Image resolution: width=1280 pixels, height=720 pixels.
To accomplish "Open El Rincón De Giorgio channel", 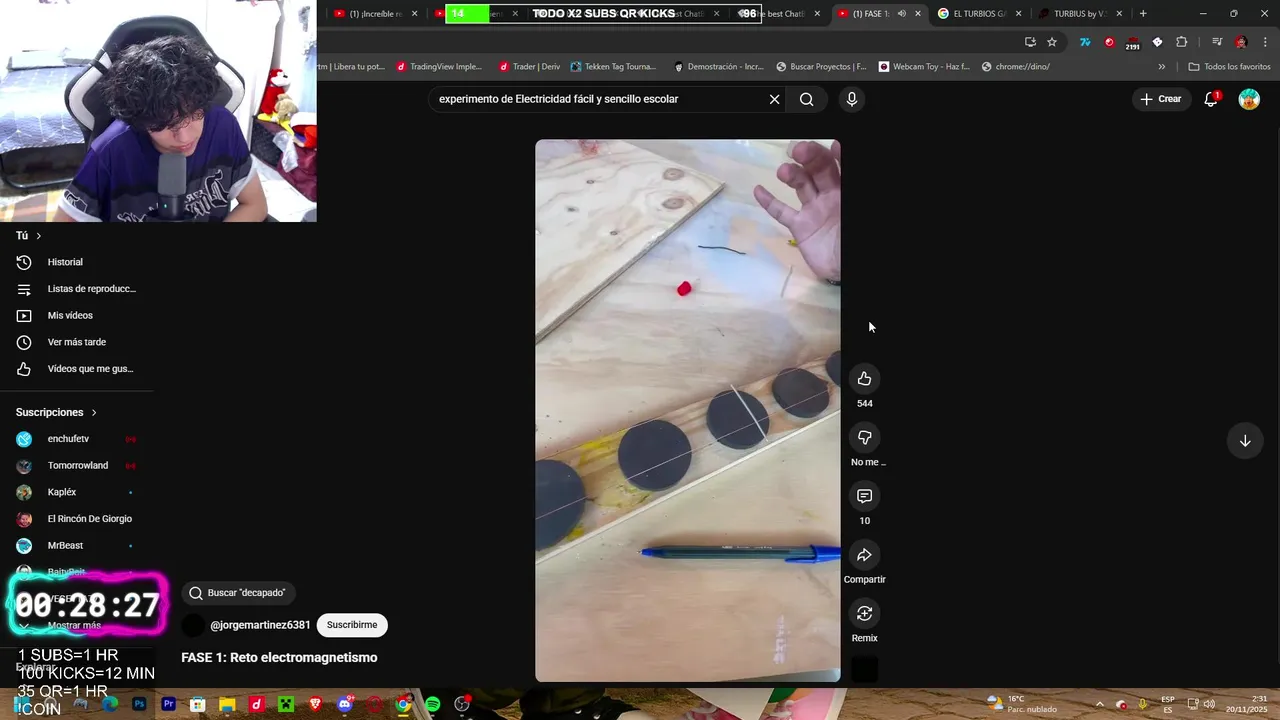I will (76, 519).
